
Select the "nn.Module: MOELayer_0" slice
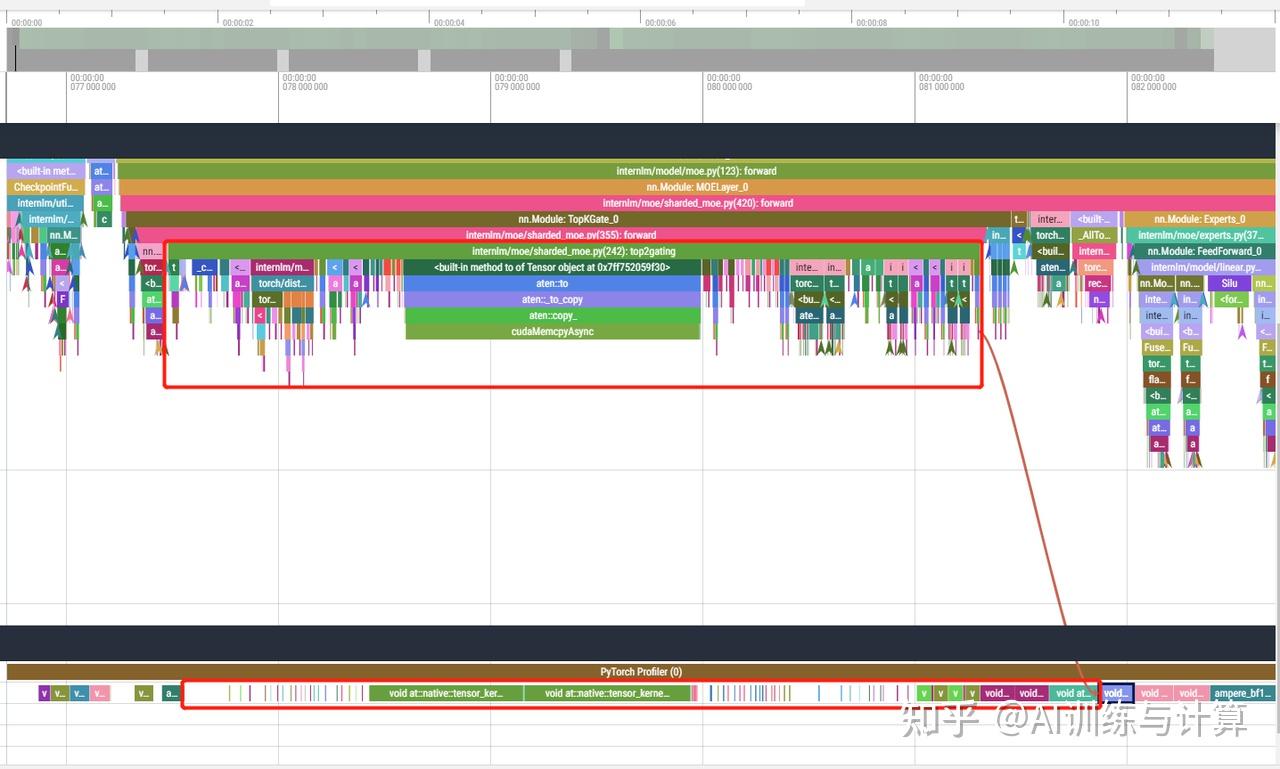[x=695, y=187]
